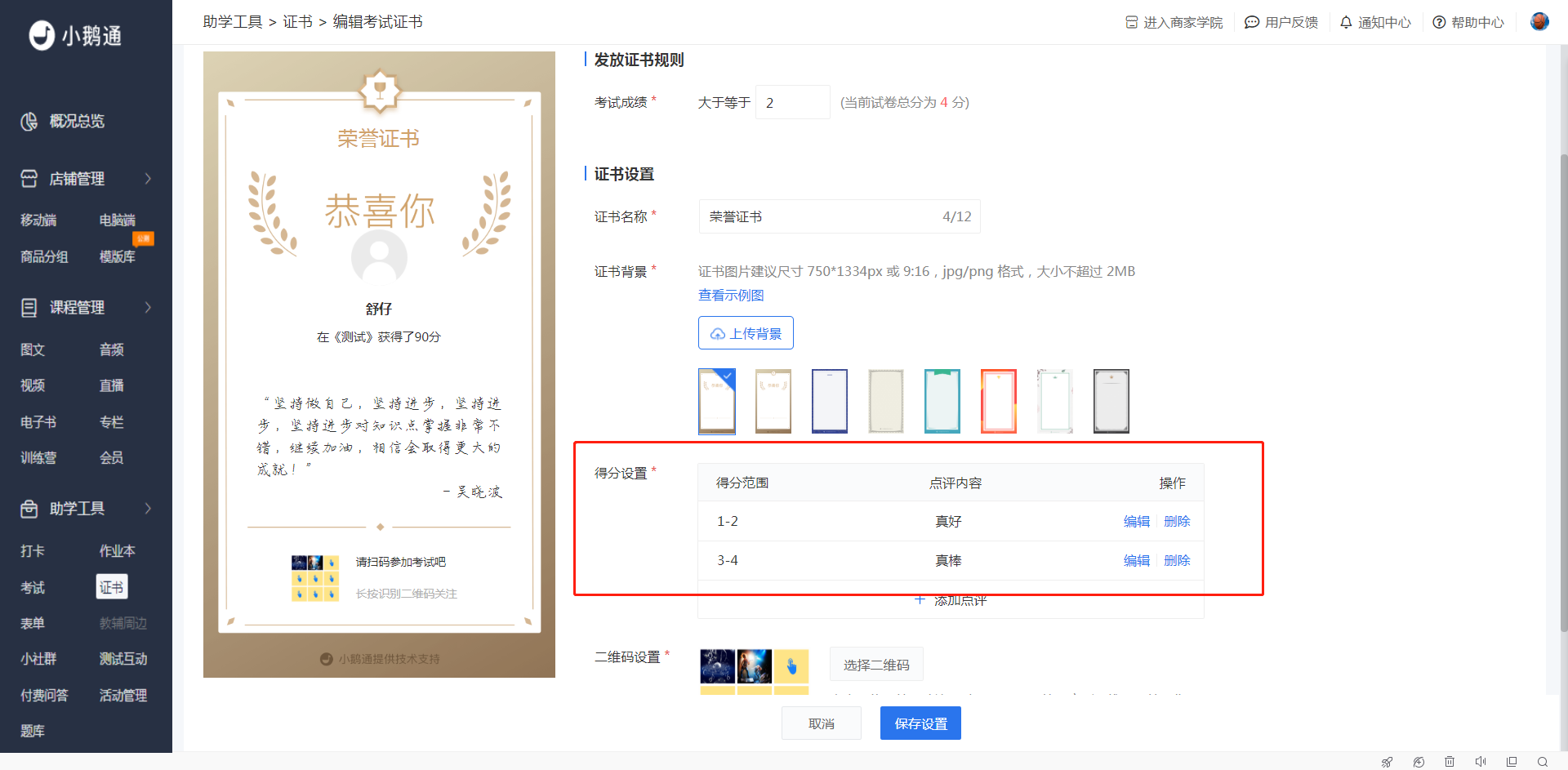1568x770 pixels.
Task: Click the 小鹅通 logo
Action: 75,35
